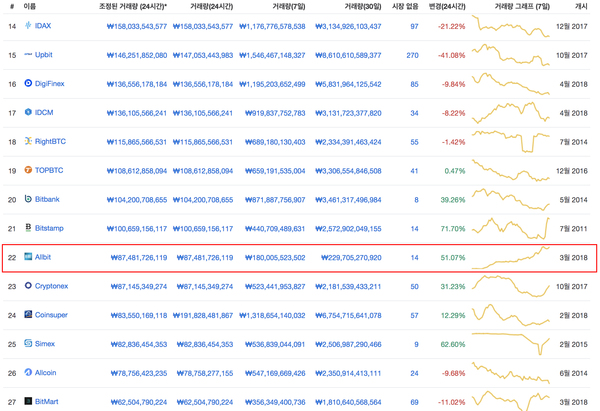Screen dimensions: 600x411
Task: Click Upbit 7-day volume graph
Action: tap(511, 55)
